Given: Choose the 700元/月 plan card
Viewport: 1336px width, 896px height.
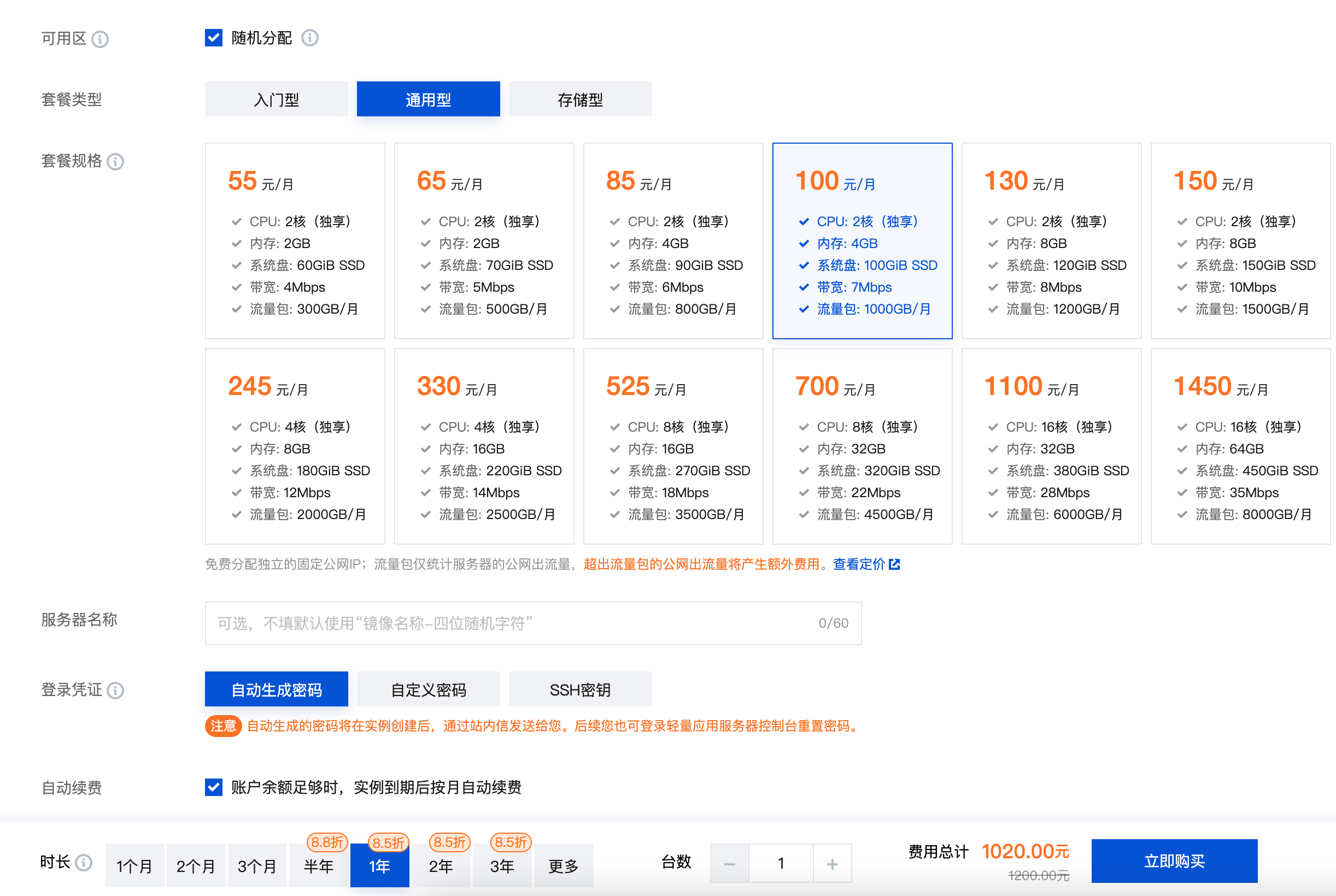Looking at the screenshot, I should pyautogui.click(x=862, y=446).
